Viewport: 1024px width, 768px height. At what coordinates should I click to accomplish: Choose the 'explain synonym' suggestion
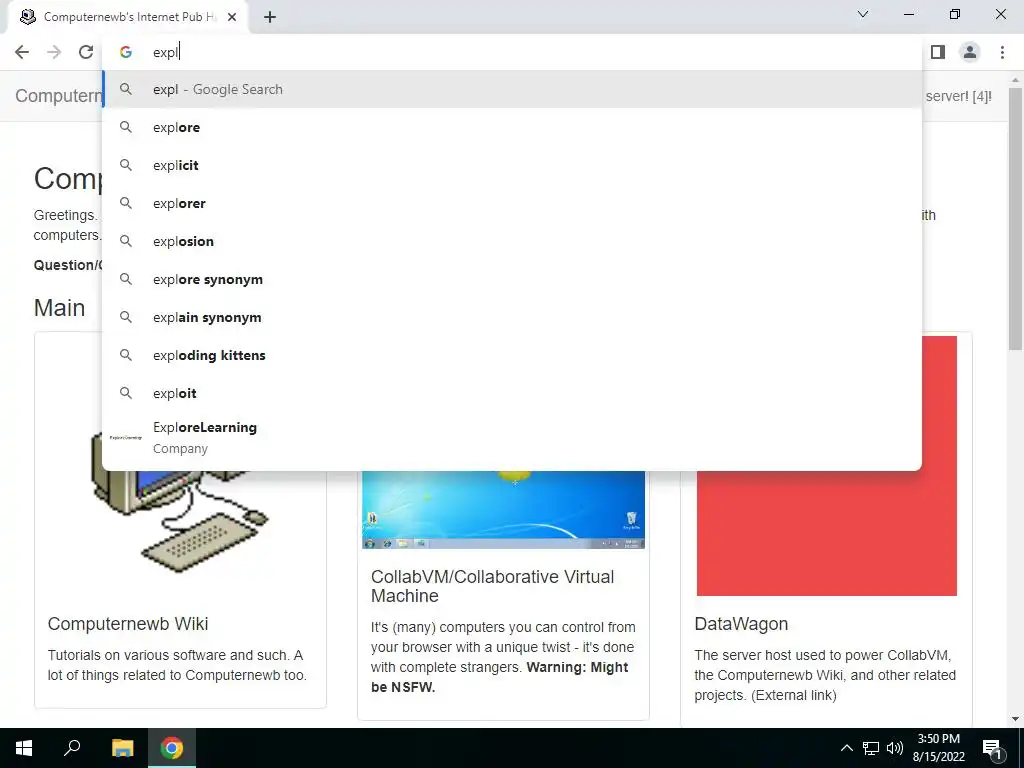[x=513, y=317]
